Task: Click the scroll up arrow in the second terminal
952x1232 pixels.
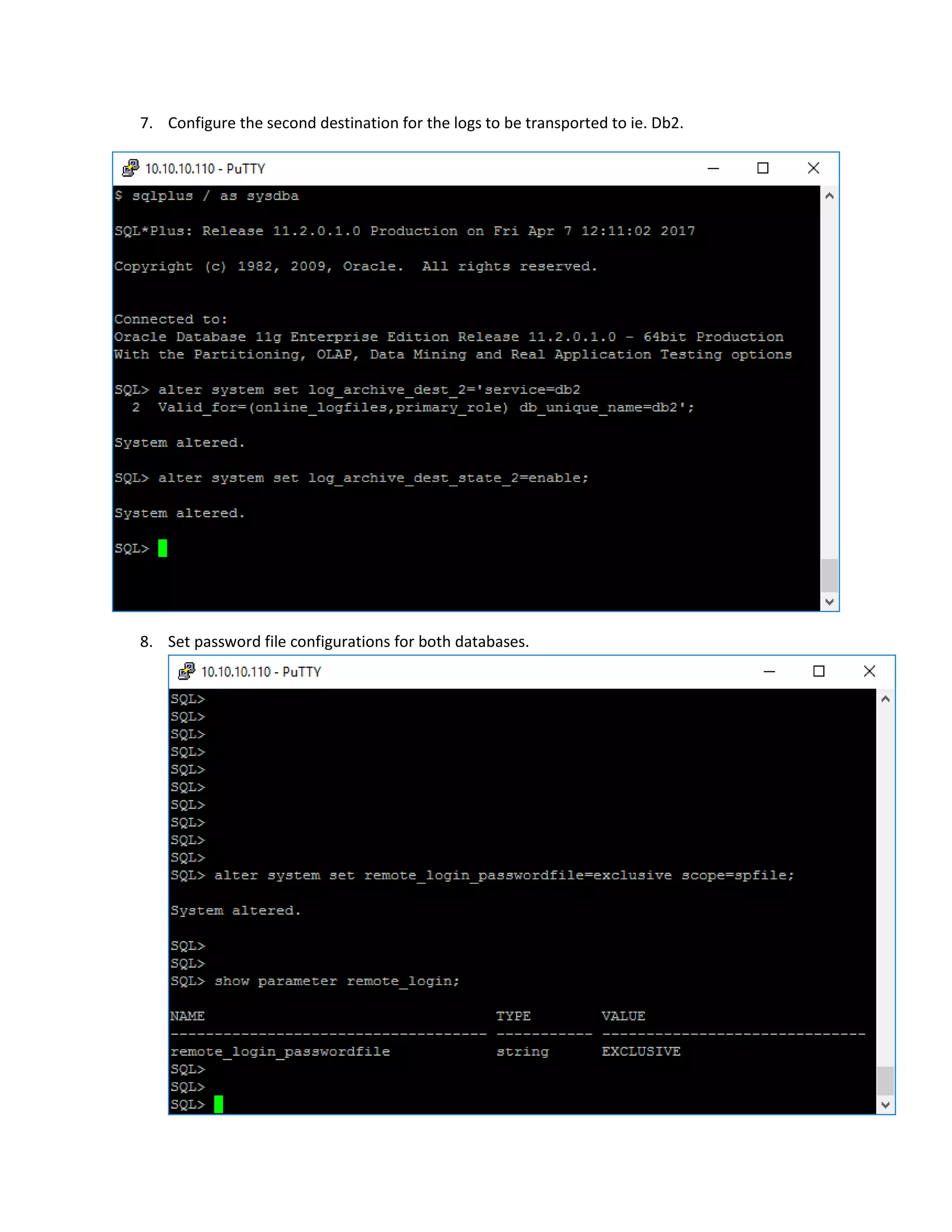Action: click(x=885, y=699)
